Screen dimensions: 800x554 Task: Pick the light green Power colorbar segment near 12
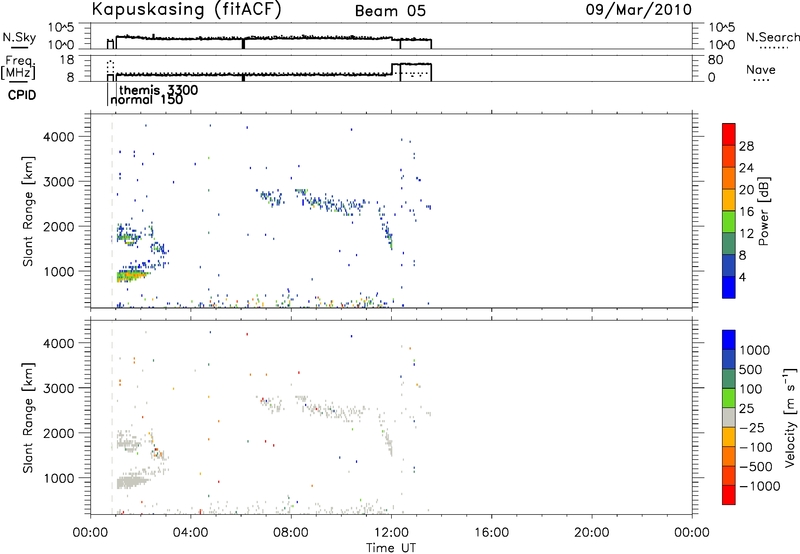point(729,221)
